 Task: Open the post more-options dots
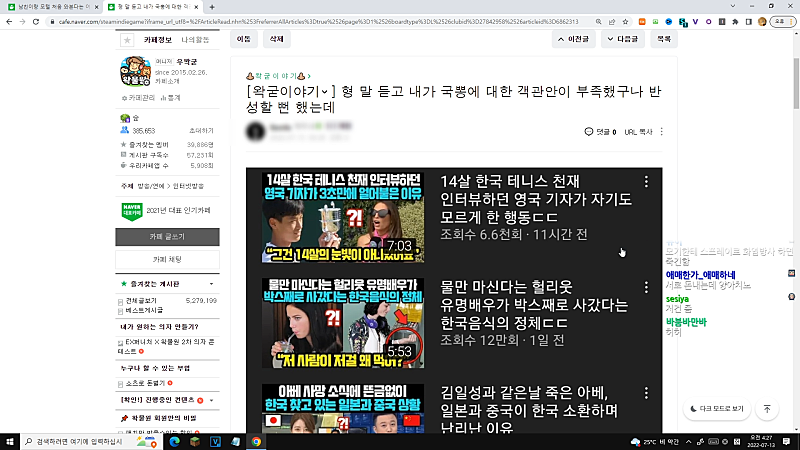pyautogui.click(x=662, y=132)
